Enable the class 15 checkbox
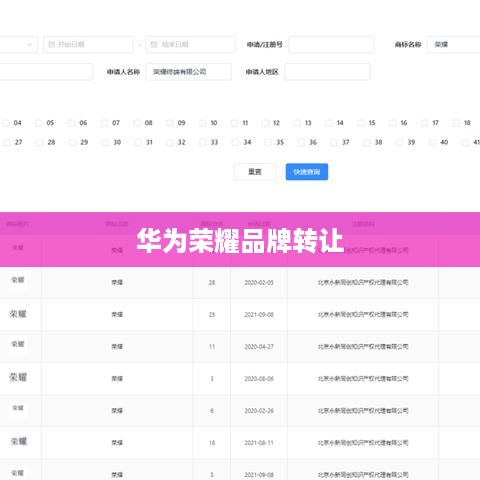 click(360, 123)
